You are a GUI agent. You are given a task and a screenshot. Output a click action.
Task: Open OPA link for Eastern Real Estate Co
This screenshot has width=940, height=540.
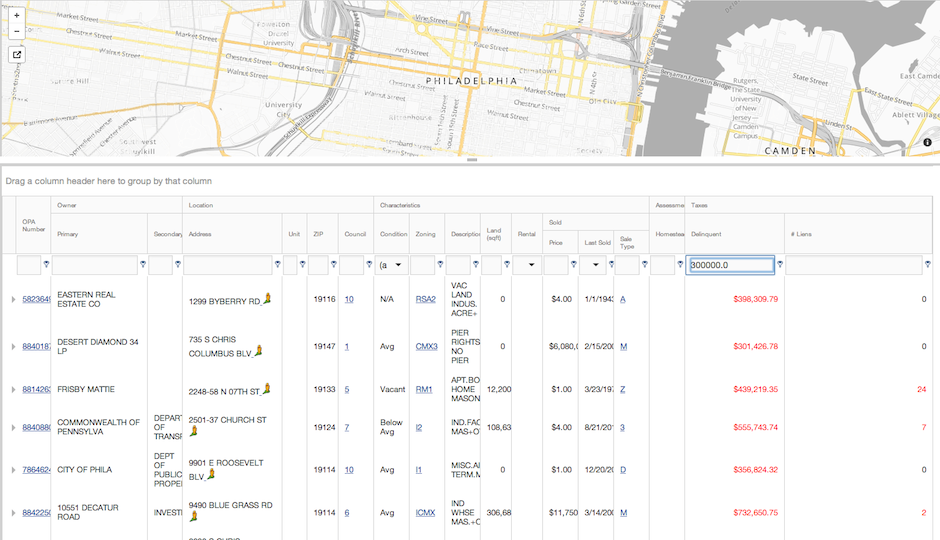pos(36,299)
